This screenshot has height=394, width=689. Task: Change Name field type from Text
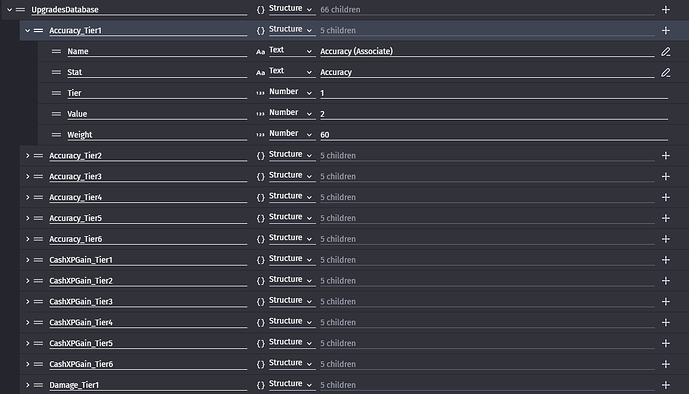(292, 51)
